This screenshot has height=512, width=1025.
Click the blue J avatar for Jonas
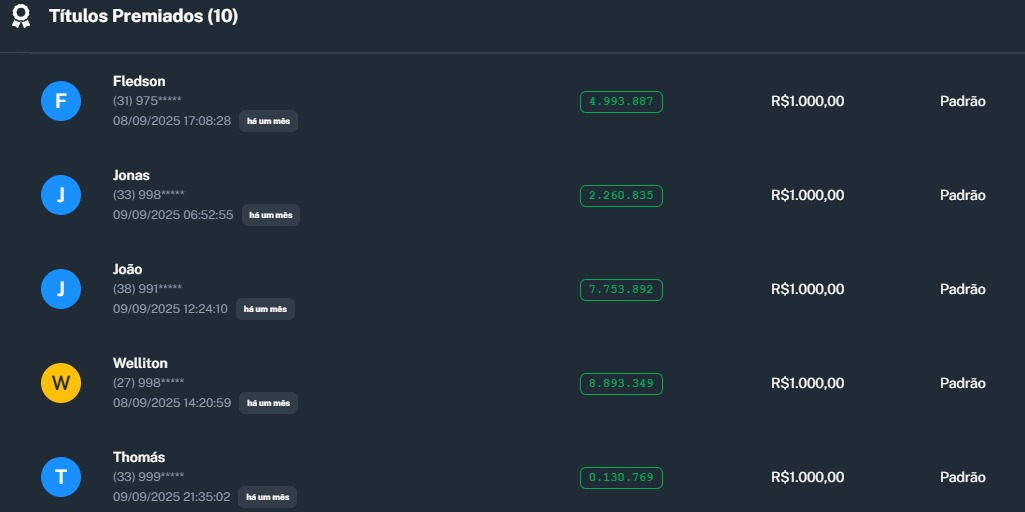(60, 195)
